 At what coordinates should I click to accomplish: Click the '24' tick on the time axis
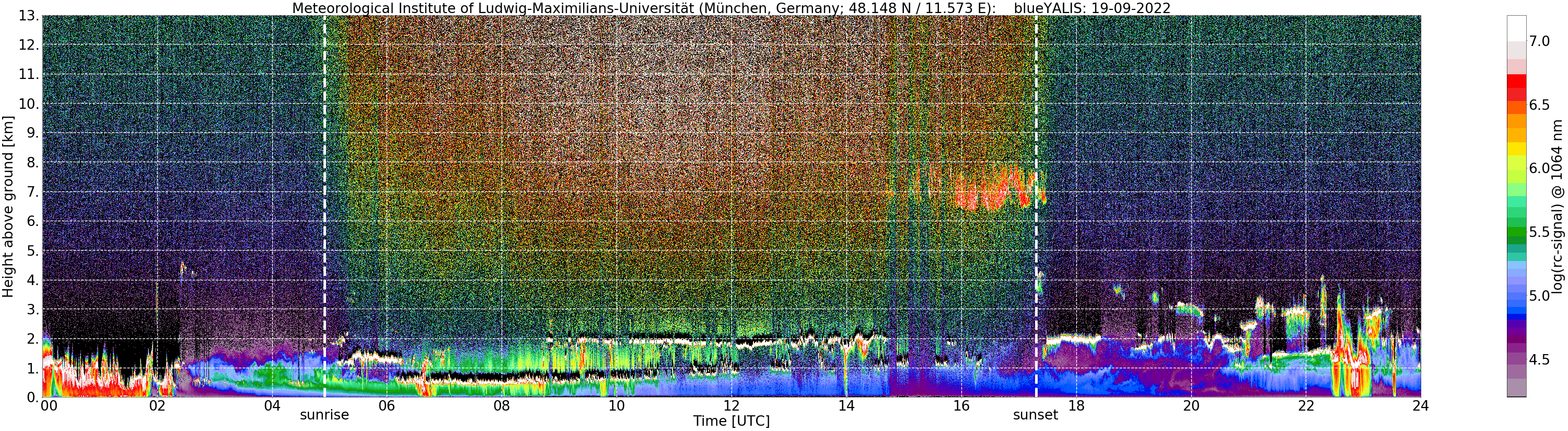pyautogui.click(x=1421, y=406)
